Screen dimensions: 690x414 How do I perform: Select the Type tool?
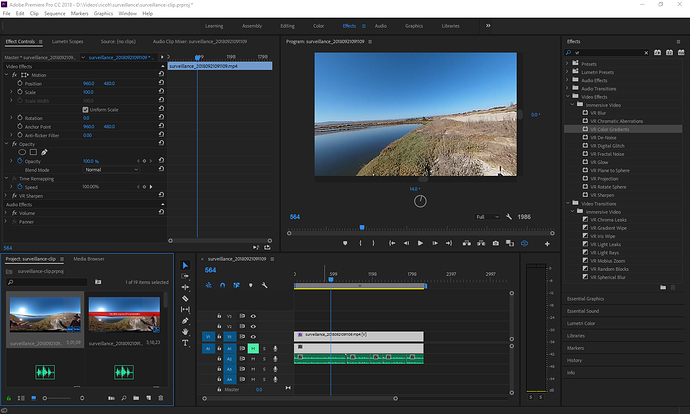185,343
